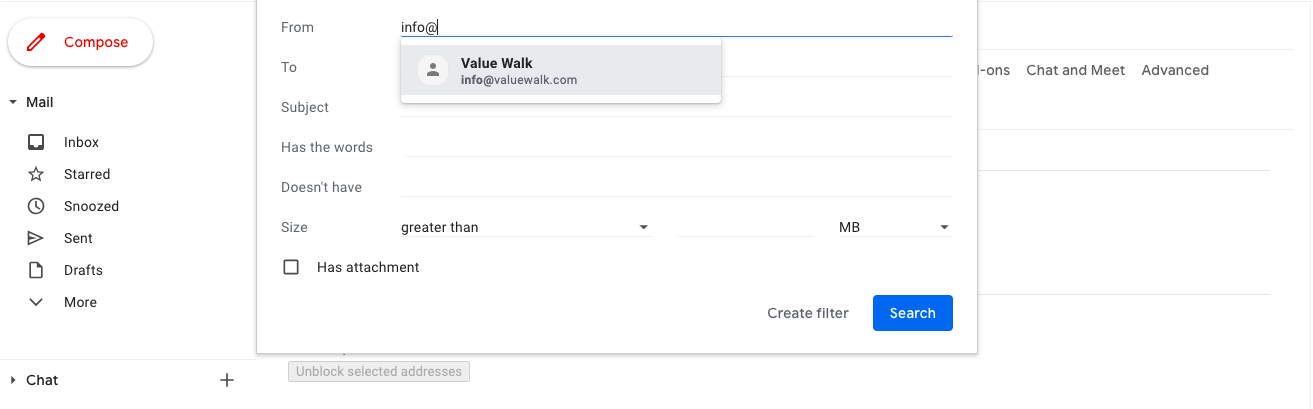Collapse the Mail section

pyautogui.click(x=13, y=102)
